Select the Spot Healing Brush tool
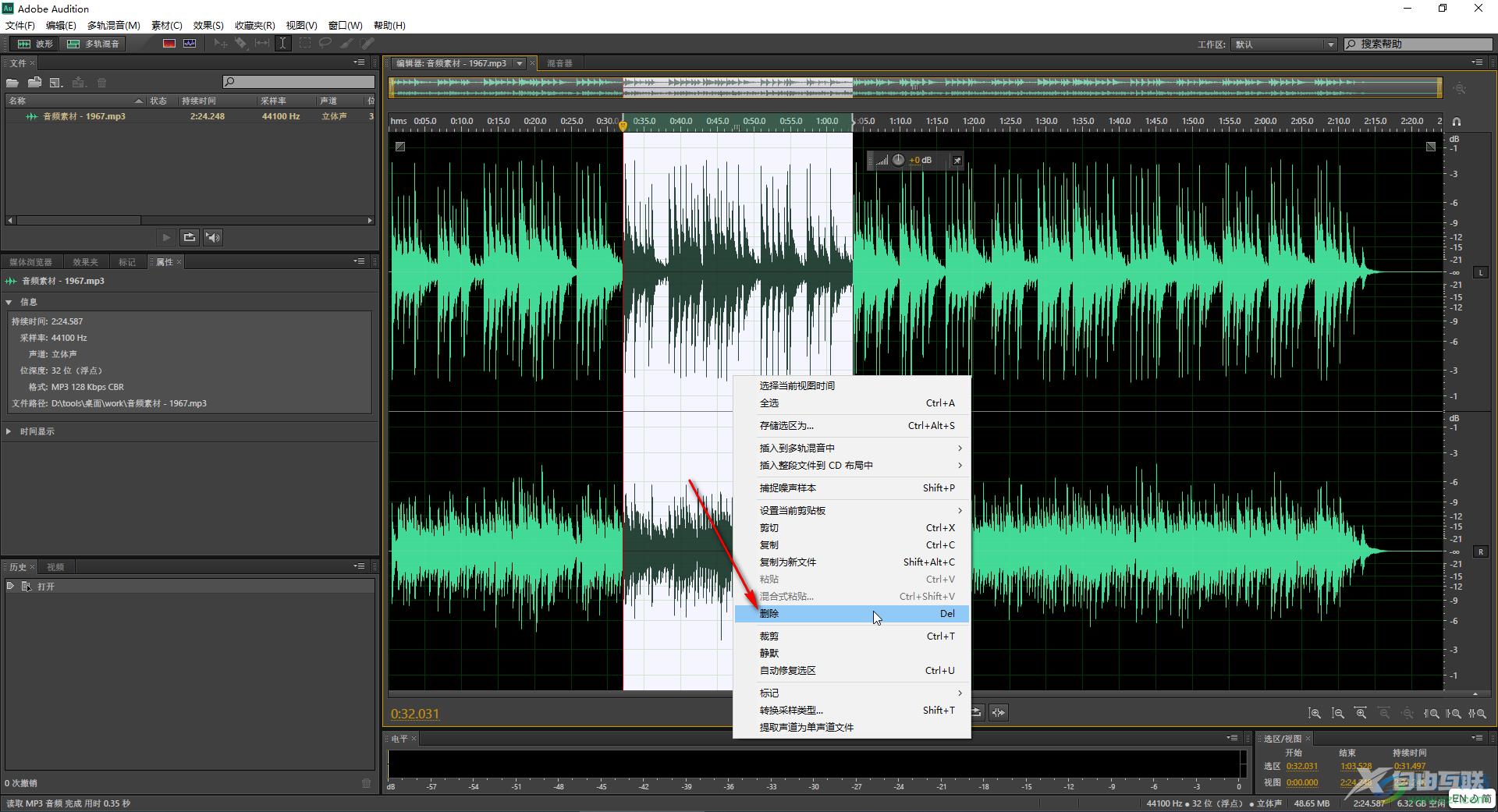Screen dimensions: 1498x812 pos(367,44)
